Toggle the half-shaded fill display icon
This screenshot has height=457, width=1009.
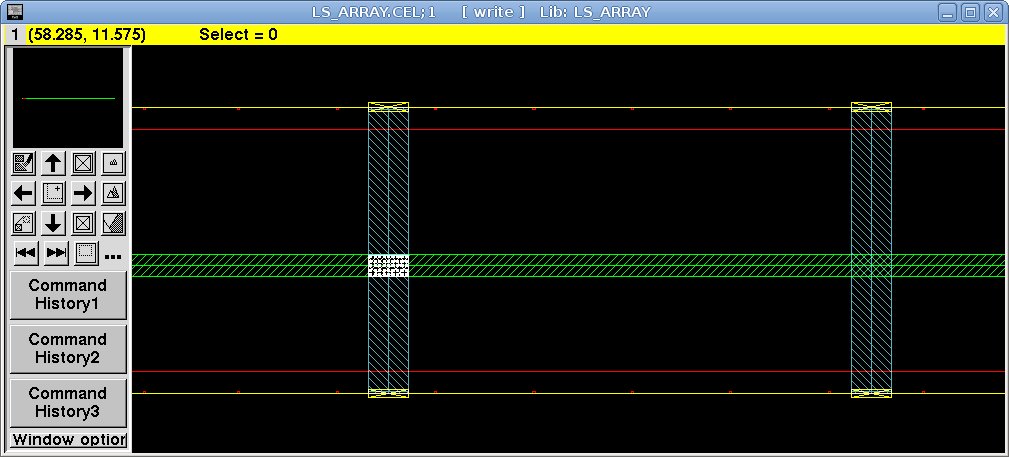114,223
